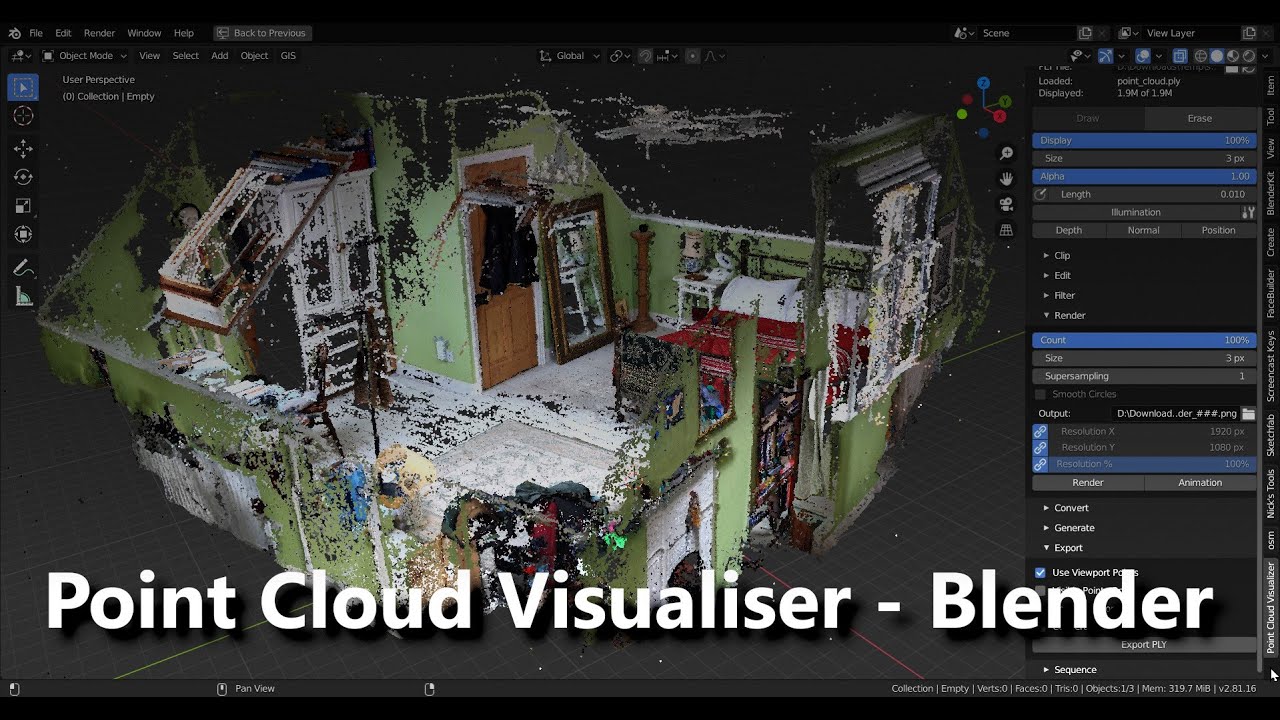Viewport: 1280px width, 720px height.
Task: Click the Output path field
Action: [1175, 413]
